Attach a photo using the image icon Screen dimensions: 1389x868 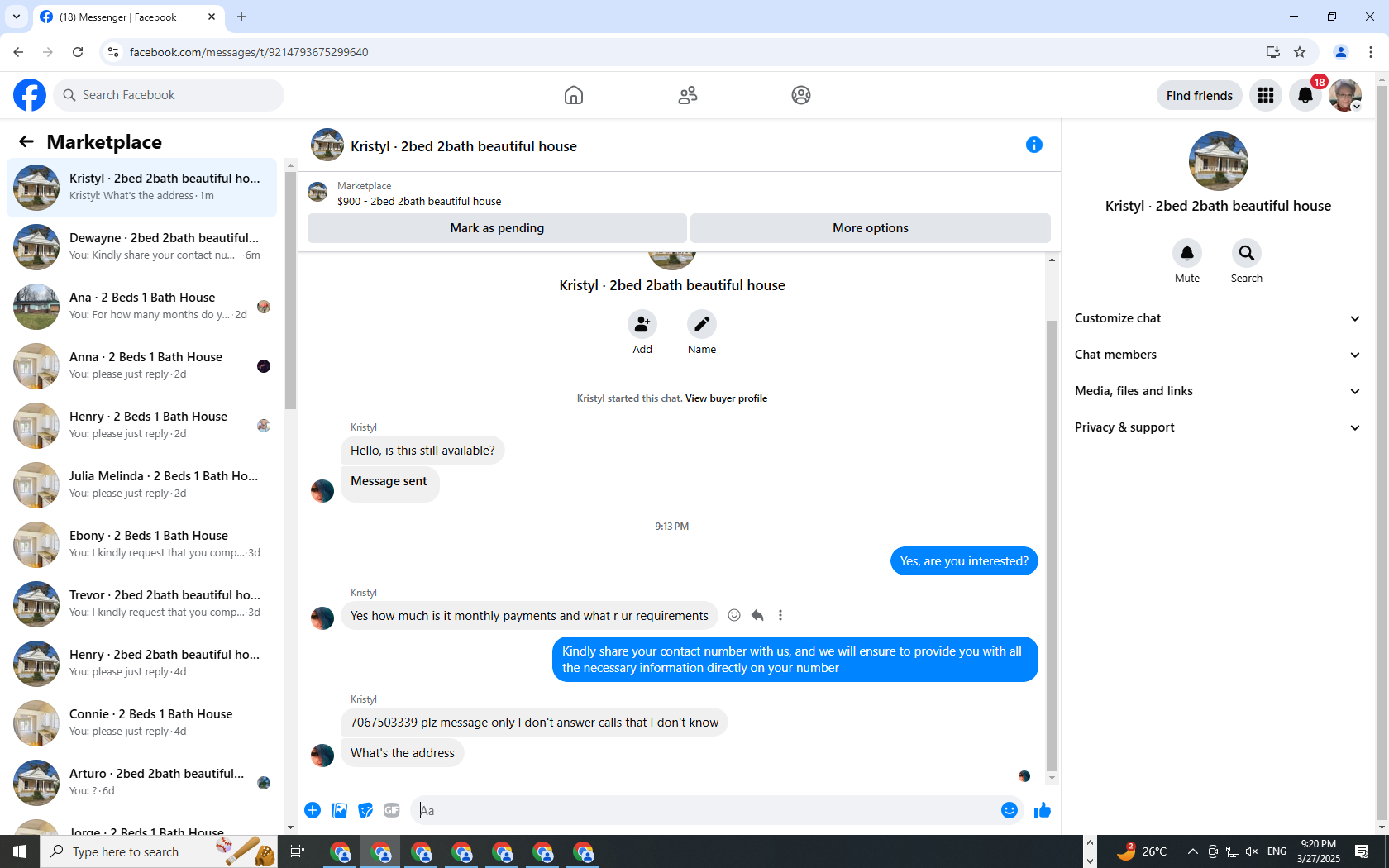click(339, 810)
